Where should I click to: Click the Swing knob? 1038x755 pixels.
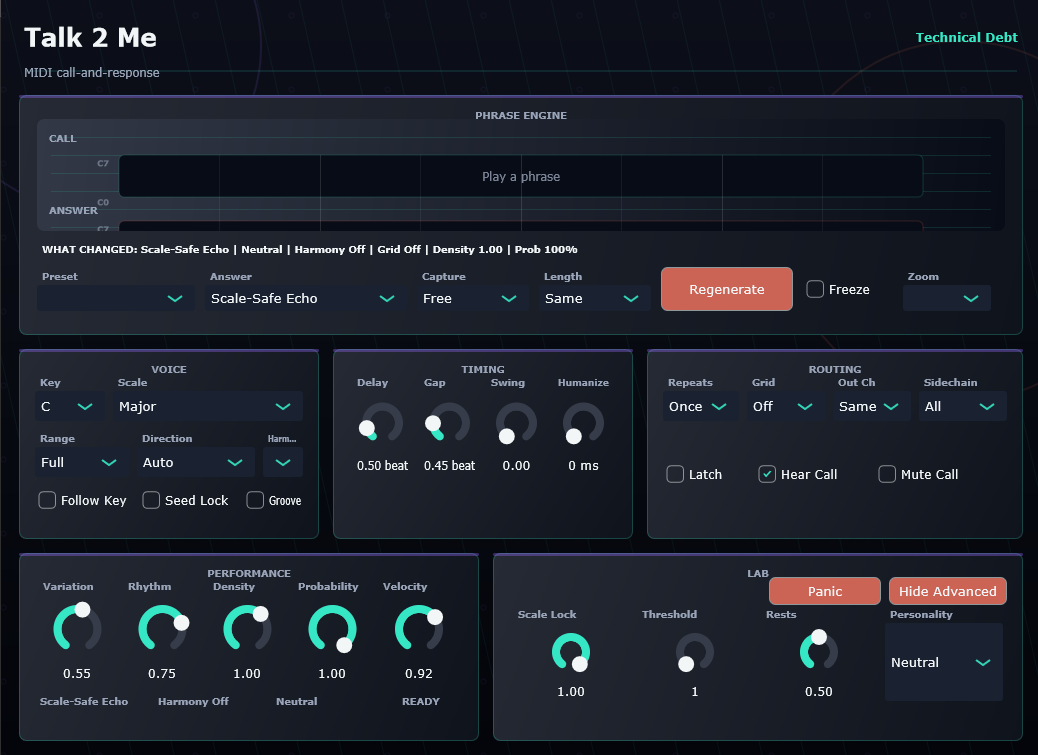516,423
